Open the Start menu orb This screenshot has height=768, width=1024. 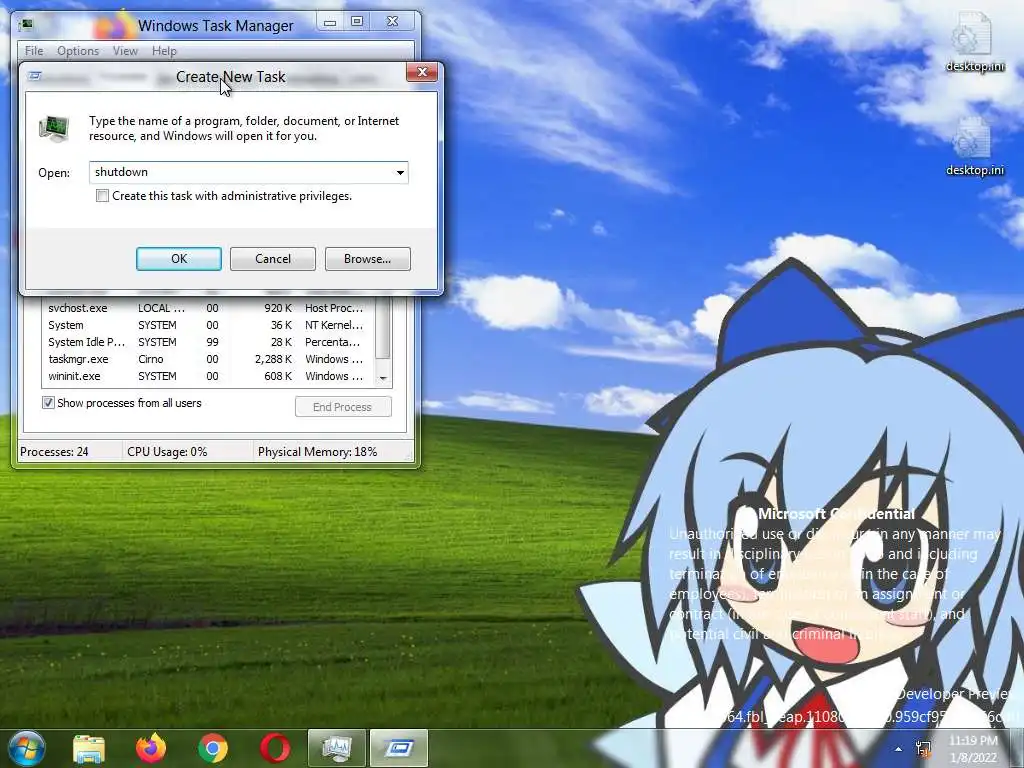[x=26, y=748]
